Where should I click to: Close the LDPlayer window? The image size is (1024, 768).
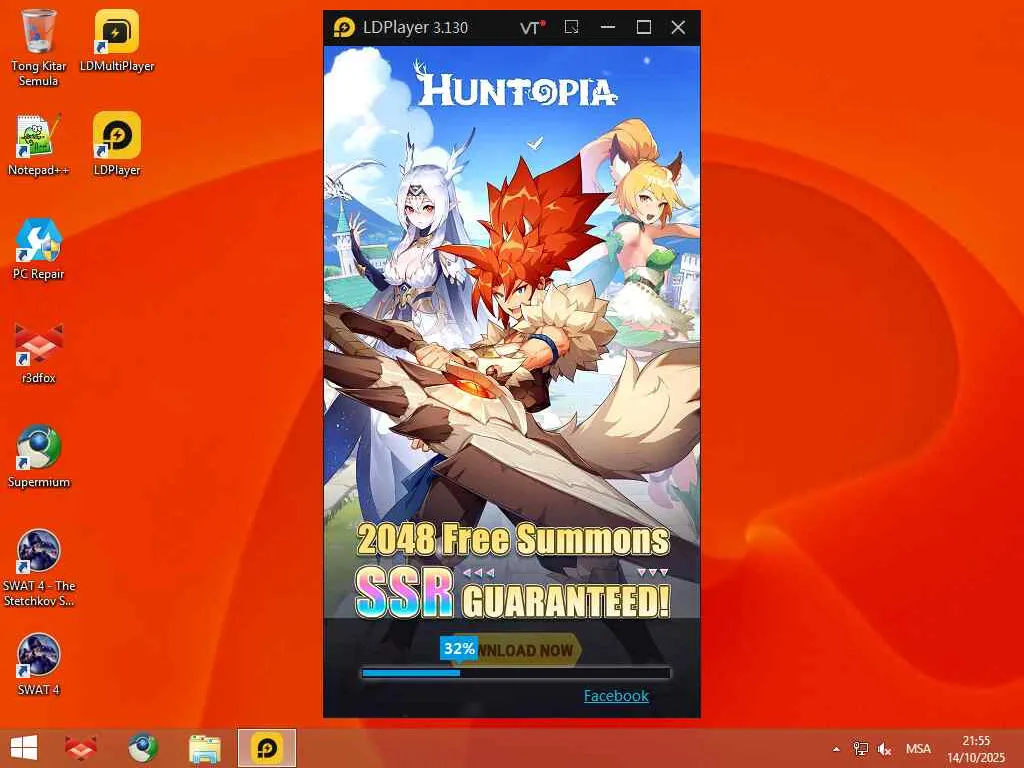click(x=679, y=27)
